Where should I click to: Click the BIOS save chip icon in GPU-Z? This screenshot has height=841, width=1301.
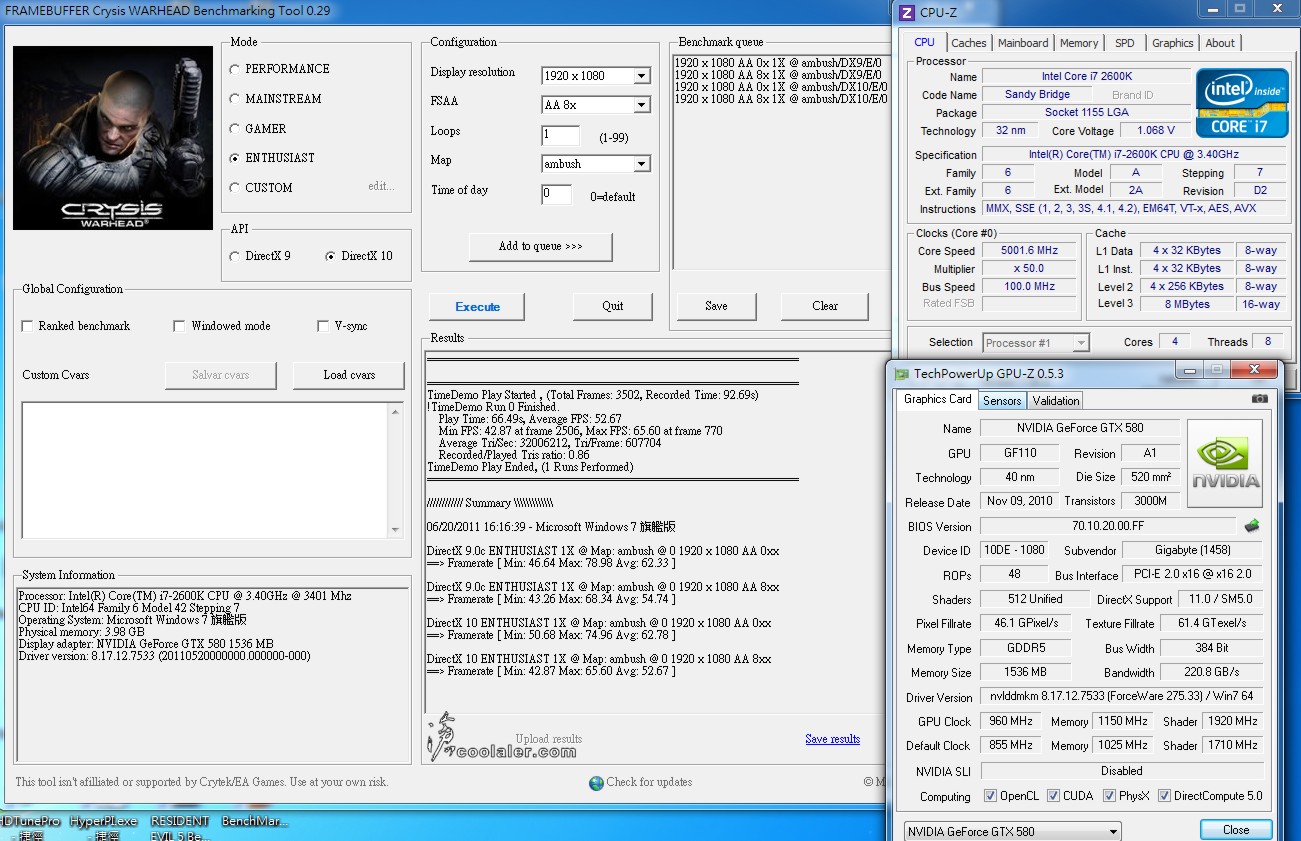point(1252,526)
